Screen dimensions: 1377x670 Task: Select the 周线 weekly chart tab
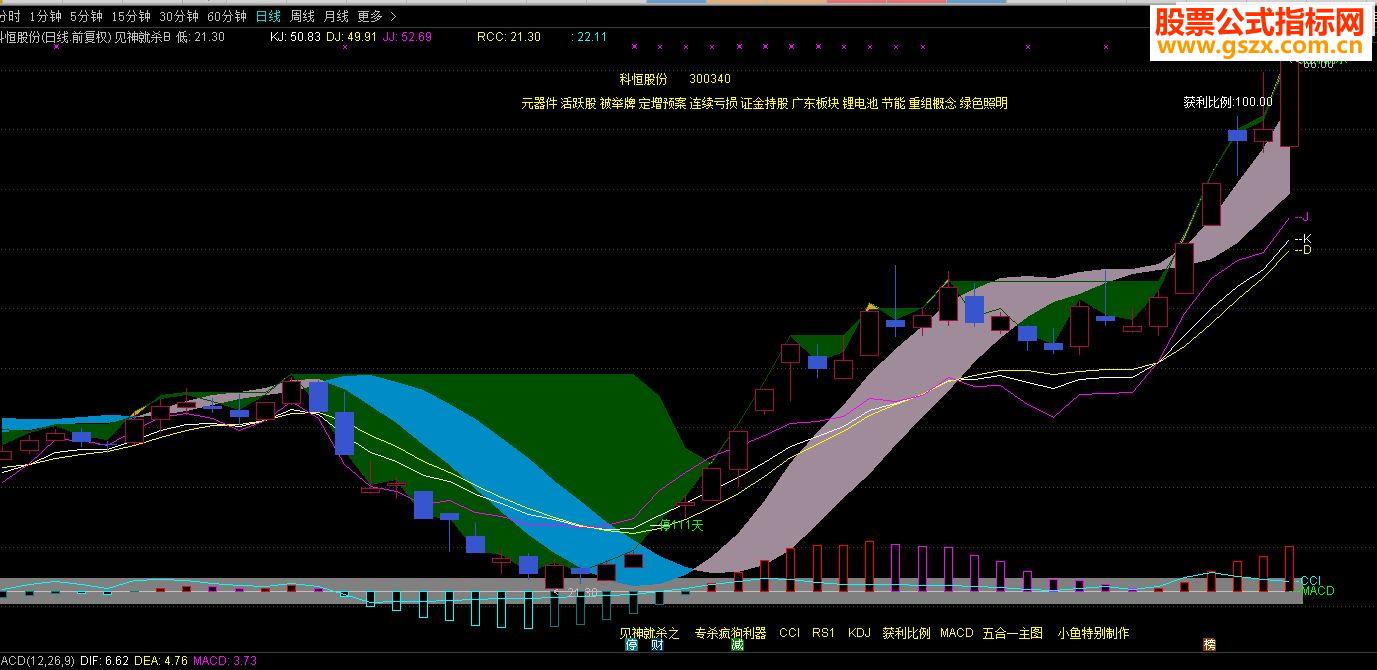coord(302,16)
